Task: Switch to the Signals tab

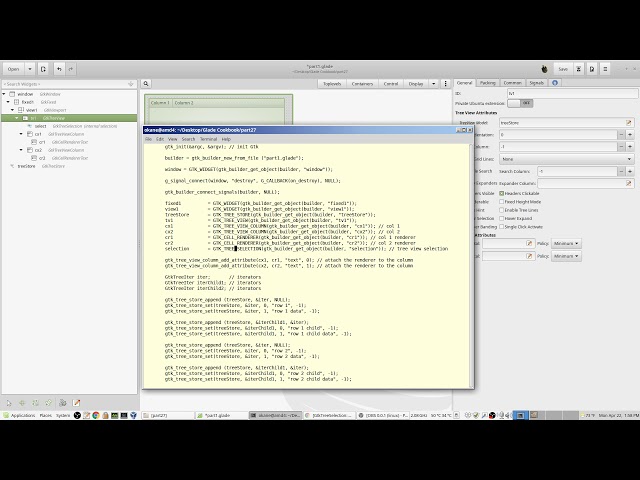Action: tap(537, 83)
